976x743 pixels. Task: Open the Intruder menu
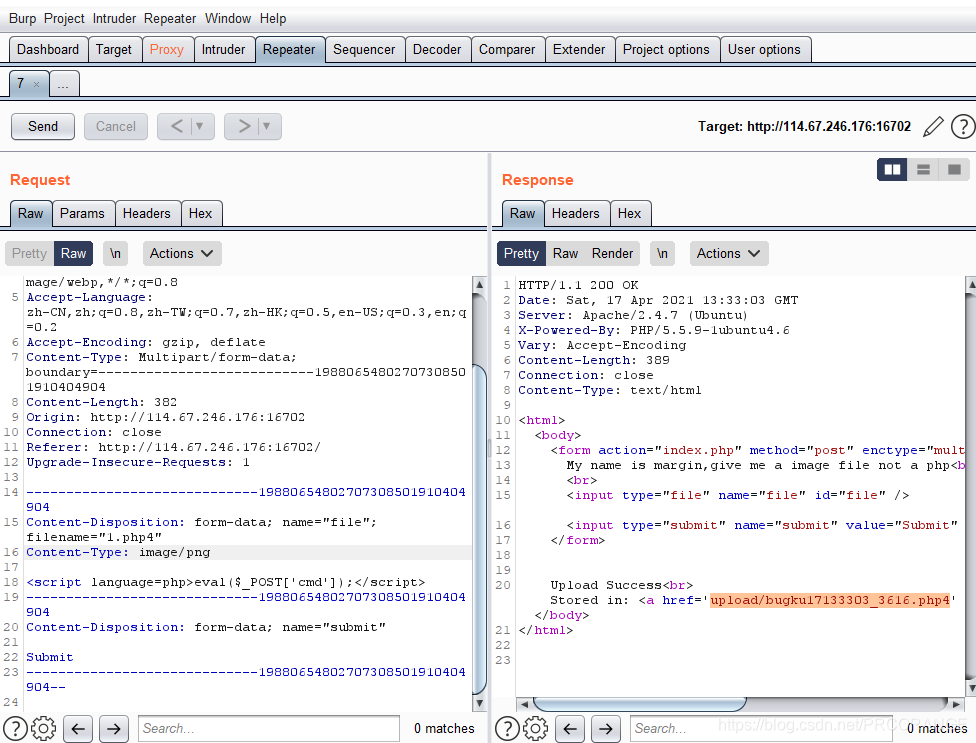tap(115, 19)
